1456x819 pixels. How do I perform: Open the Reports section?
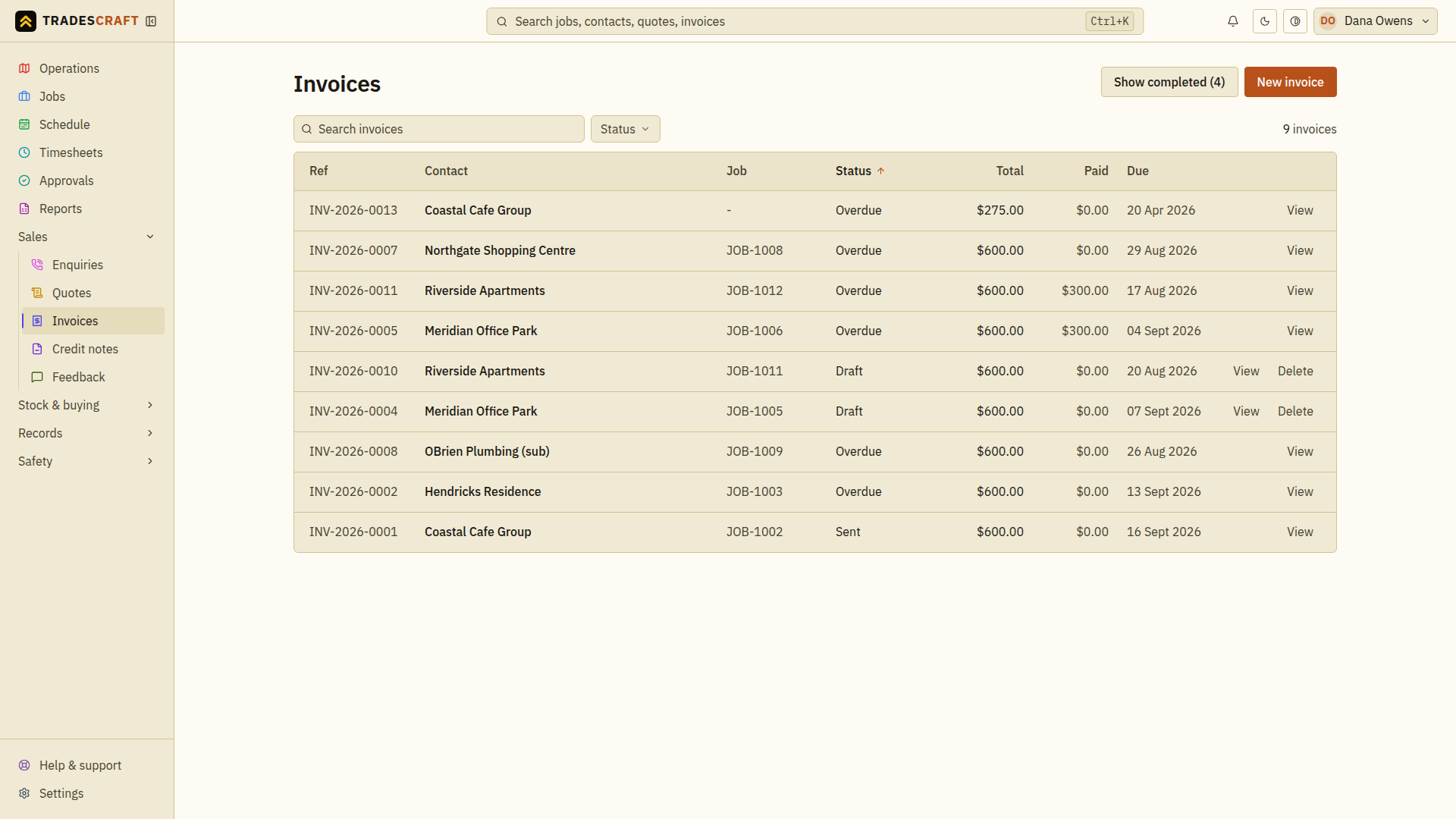(x=87, y=209)
